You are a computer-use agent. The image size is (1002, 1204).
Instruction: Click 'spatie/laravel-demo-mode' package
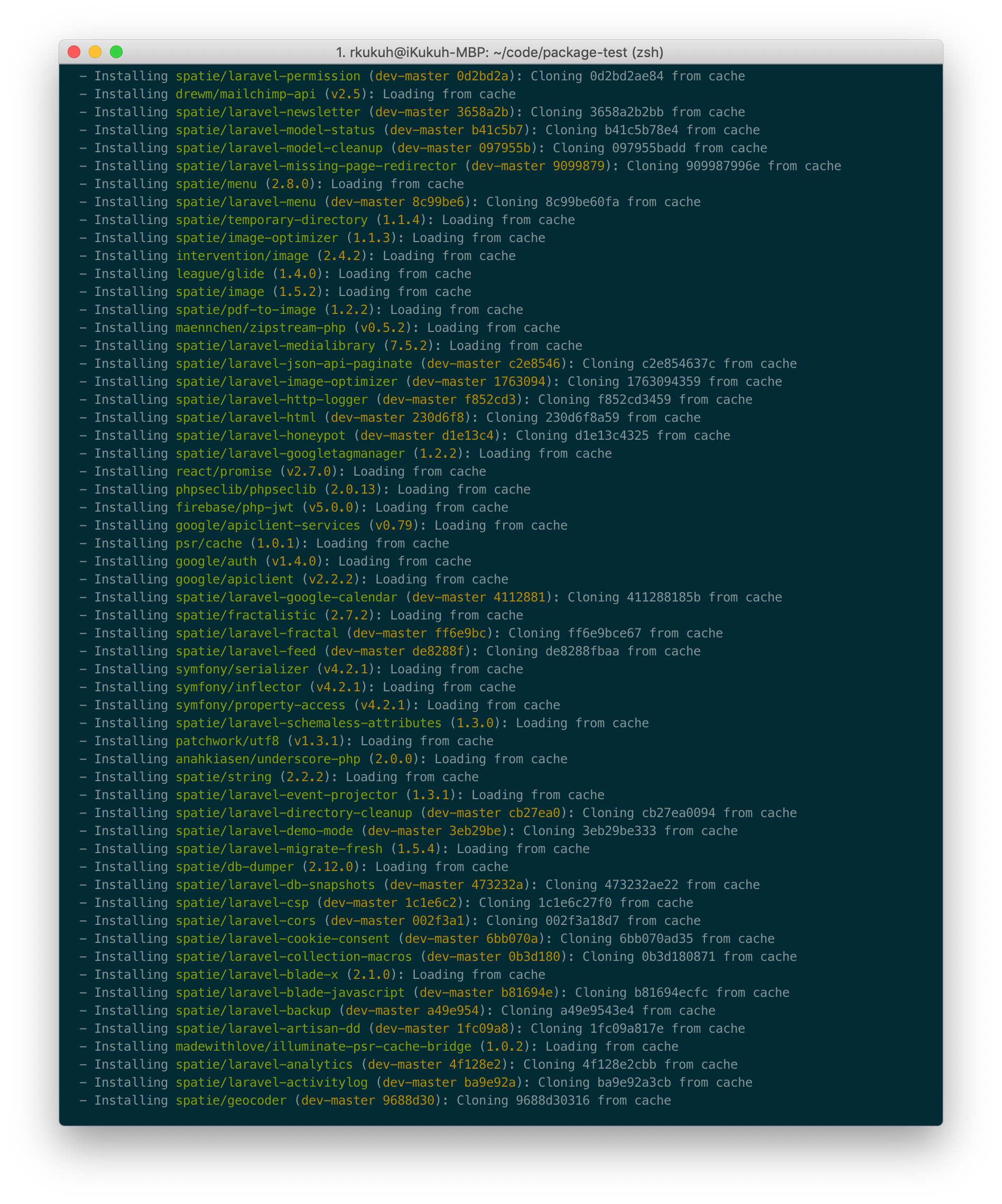(x=264, y=831)
